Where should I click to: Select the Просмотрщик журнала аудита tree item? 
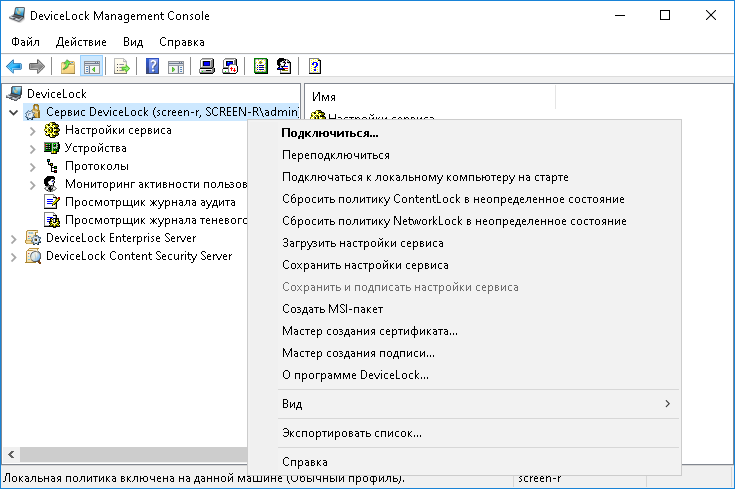(150, 203)
